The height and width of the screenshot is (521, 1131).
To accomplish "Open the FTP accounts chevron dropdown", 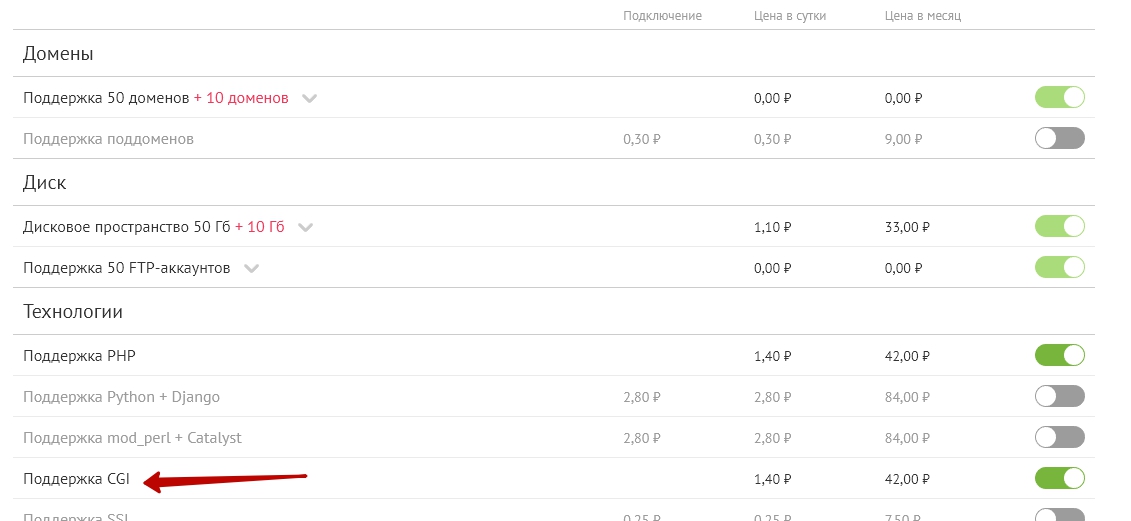I will (251, 269).
